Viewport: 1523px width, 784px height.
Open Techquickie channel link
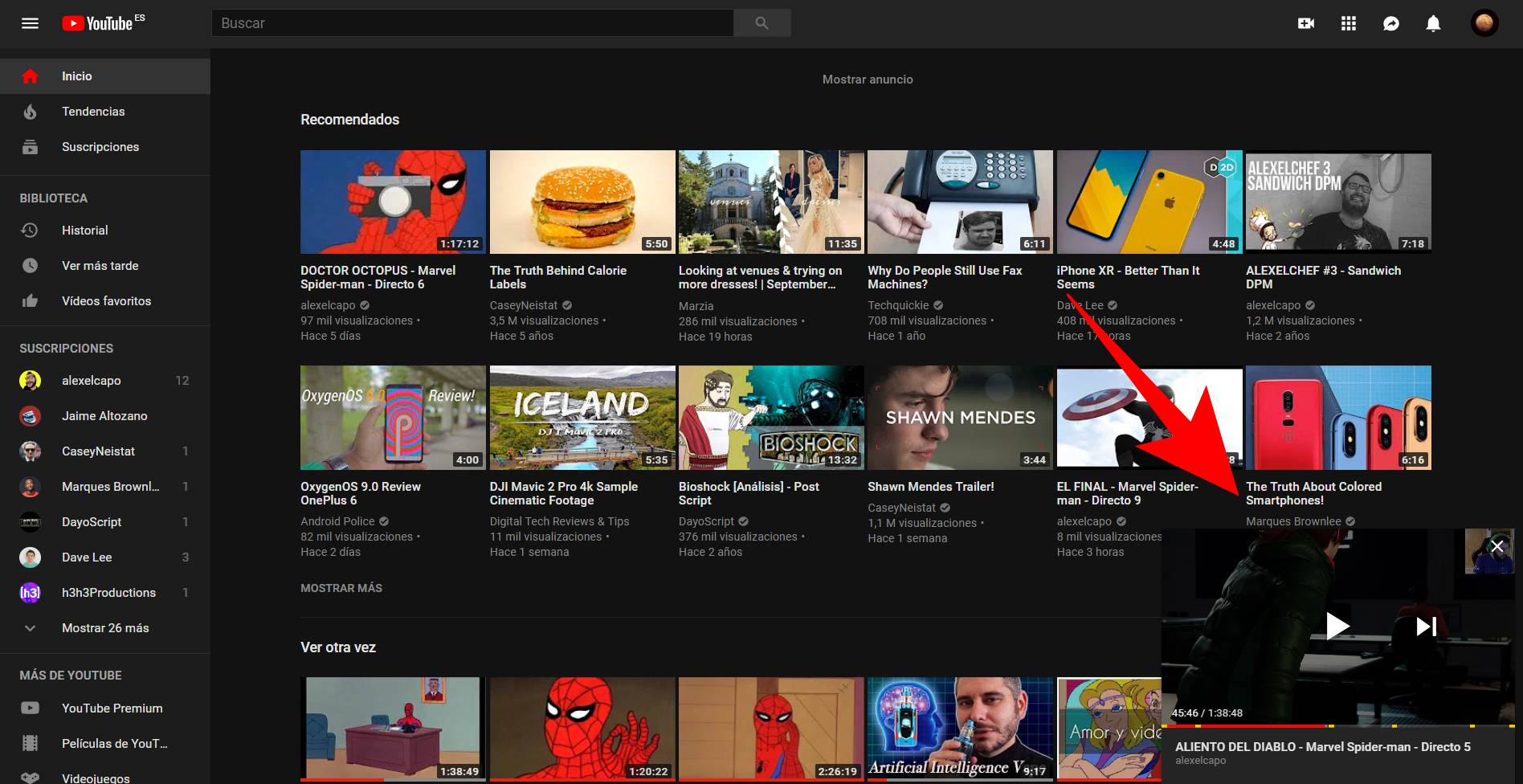tap(898, 305)
